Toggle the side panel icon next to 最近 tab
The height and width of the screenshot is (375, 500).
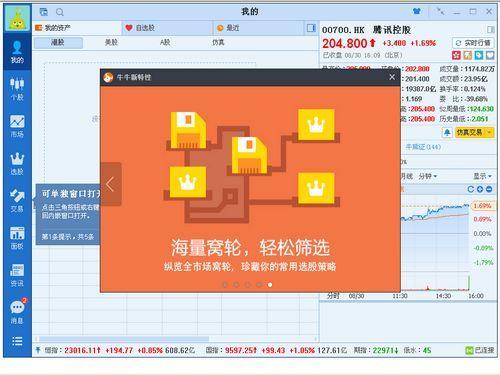tap(311, 28)
